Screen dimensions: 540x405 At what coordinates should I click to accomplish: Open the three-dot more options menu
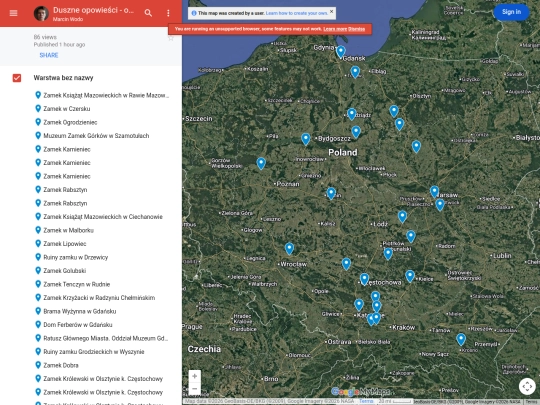tap(168, 13)
